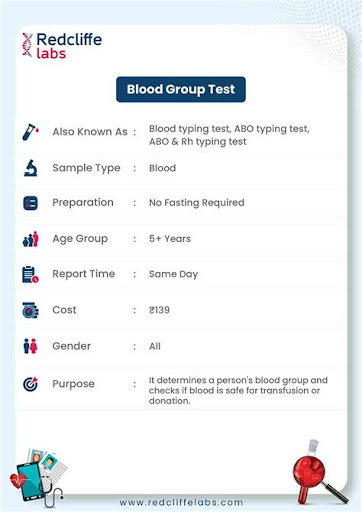Image resolution: width=362 pixels, height=512 pixels.
Task: Select the test tube icon beside Also Known As
Action: click(30, 132)
